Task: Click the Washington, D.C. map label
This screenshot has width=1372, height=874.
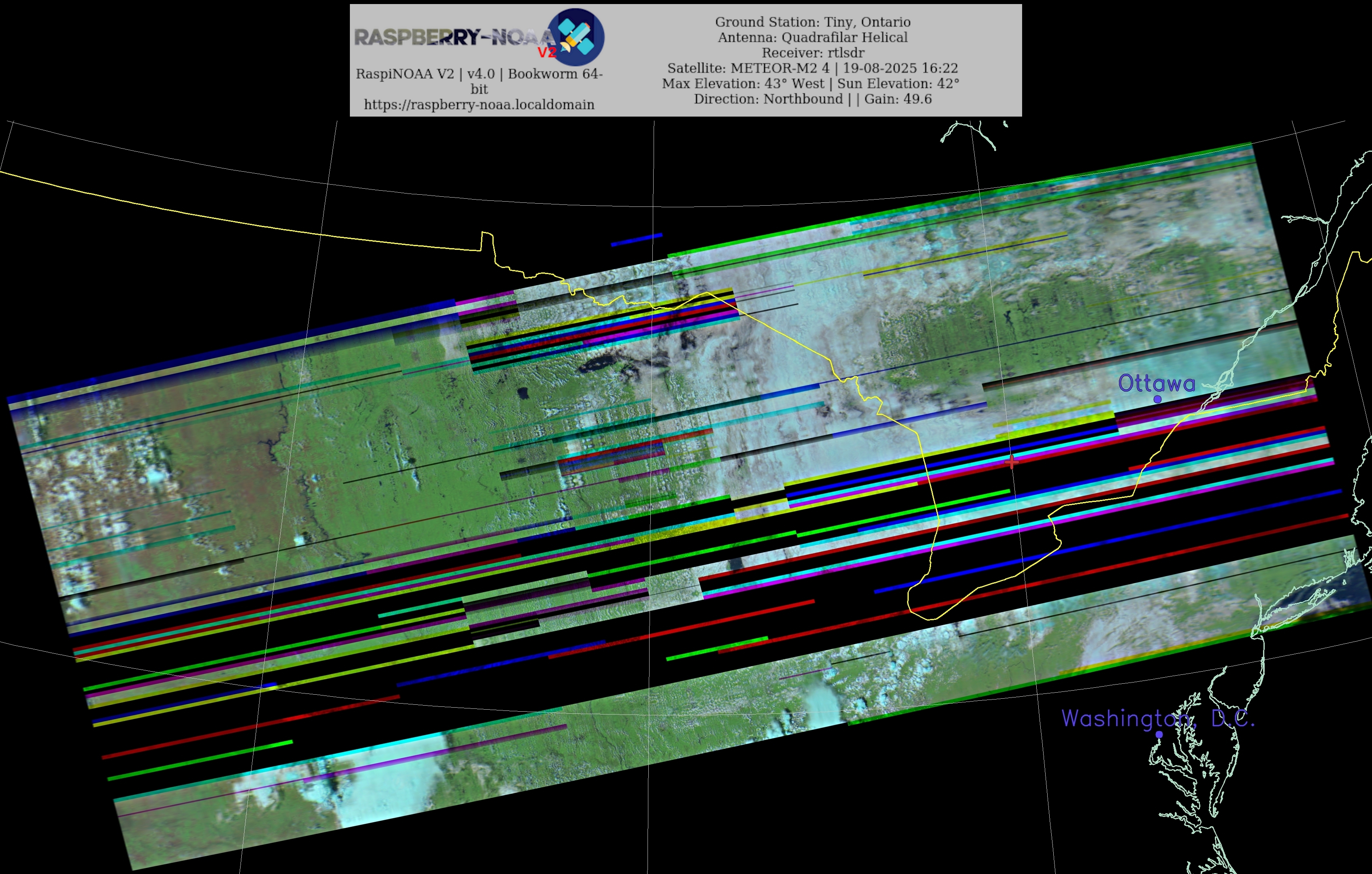Action: coord(1157,719)
